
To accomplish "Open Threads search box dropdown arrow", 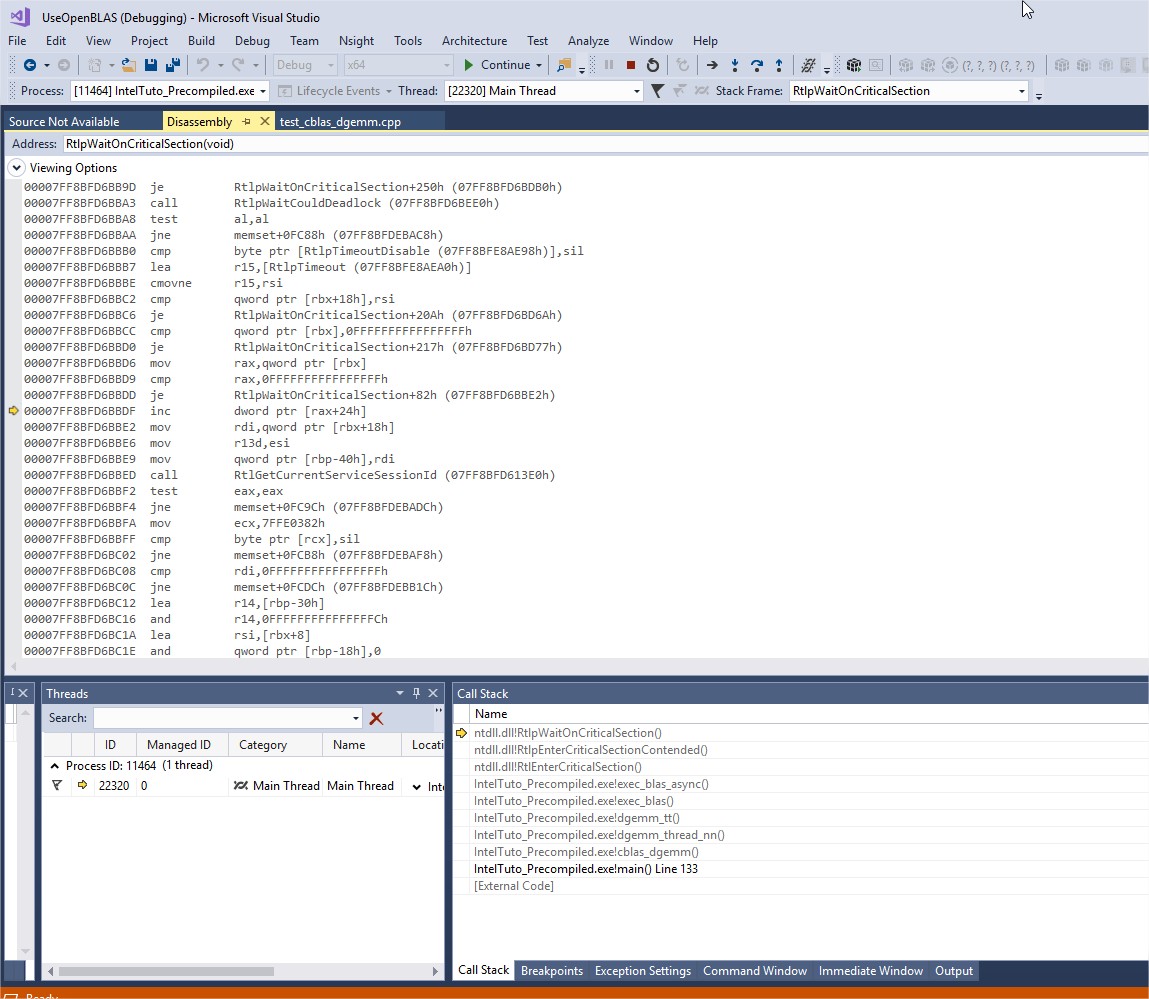I will click(x=356, y=718).
